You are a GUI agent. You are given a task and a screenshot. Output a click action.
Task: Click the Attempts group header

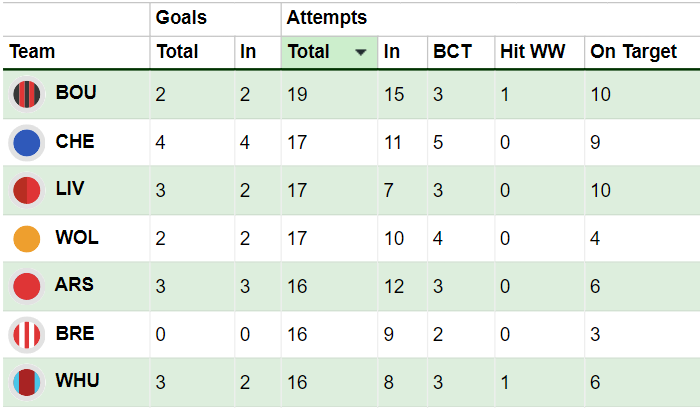coord(326,18)
